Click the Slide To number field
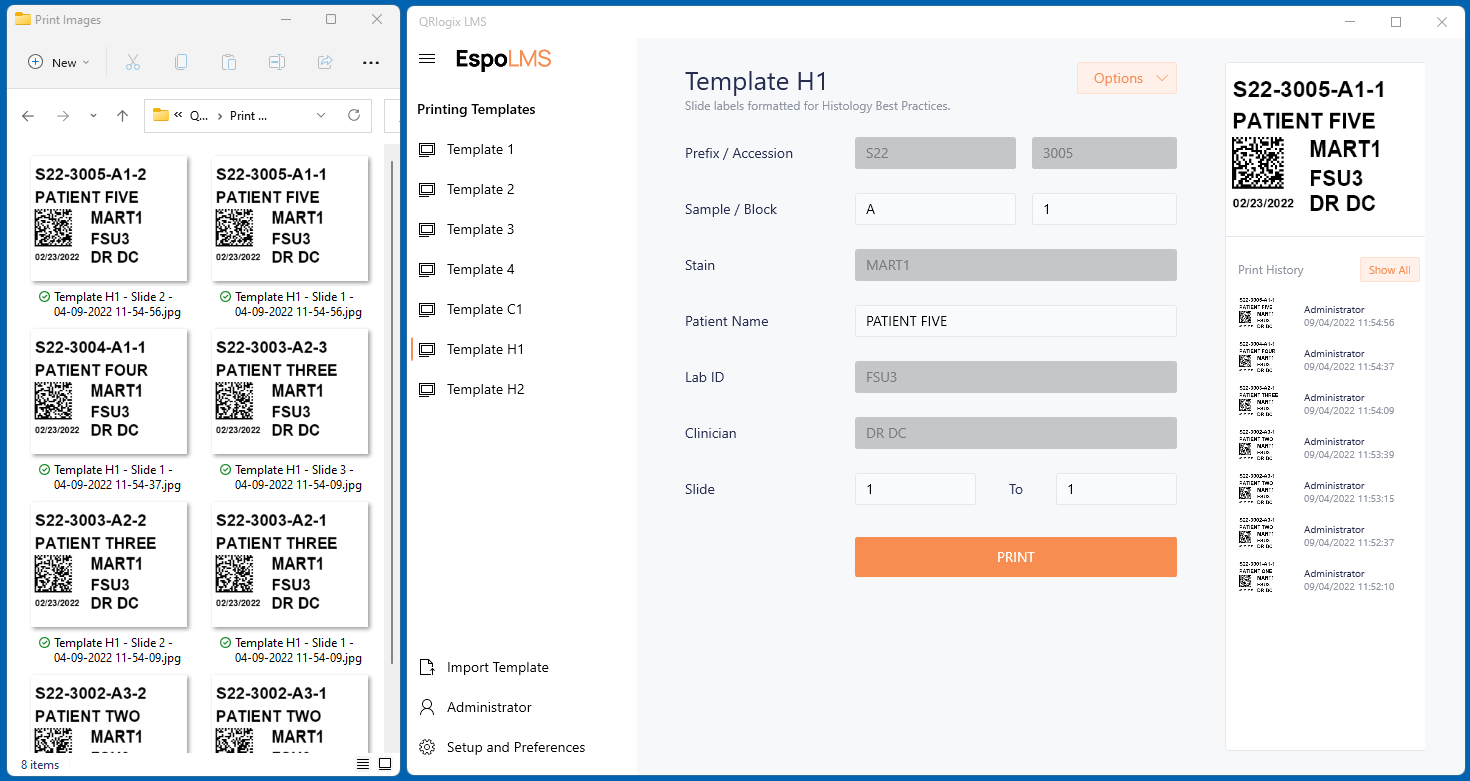The image size is (1470, 781). coord(1116,489)
